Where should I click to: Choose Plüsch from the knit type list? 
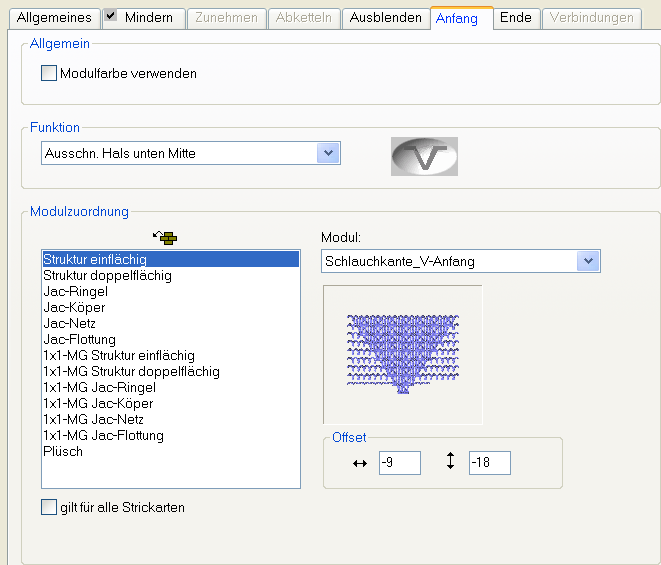63,451
